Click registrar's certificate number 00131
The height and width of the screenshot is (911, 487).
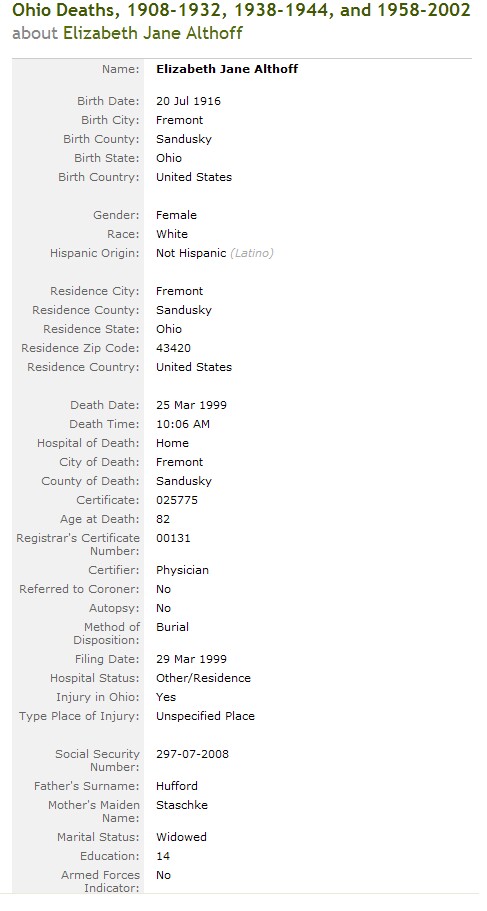tap(173, 539)
